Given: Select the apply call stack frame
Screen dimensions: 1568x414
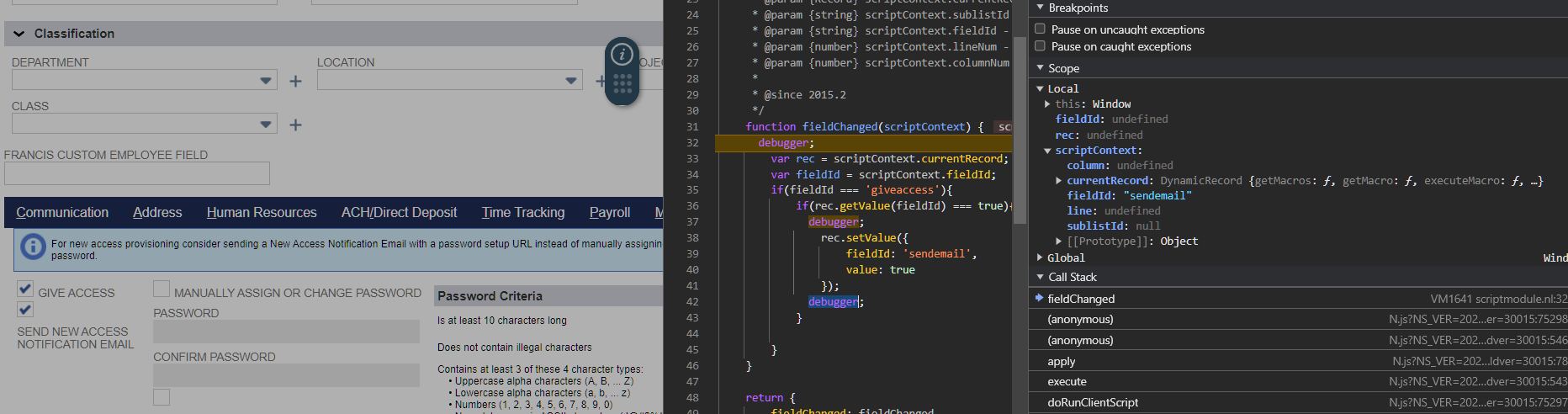Looking at the screenshot, I should (x=1298, y=361).
